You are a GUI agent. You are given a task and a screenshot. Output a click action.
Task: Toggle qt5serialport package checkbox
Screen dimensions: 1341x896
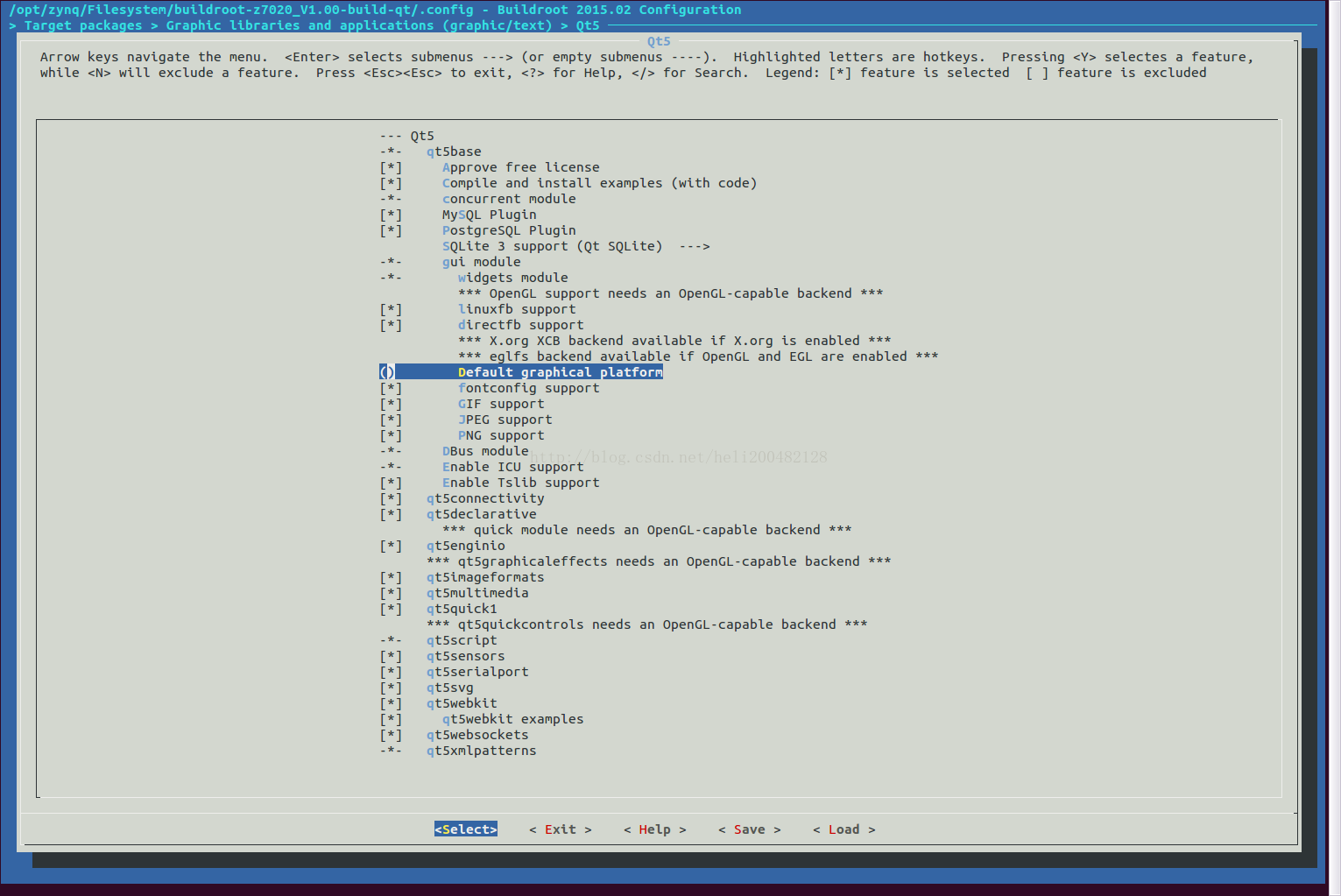click(x=391, y=672)
